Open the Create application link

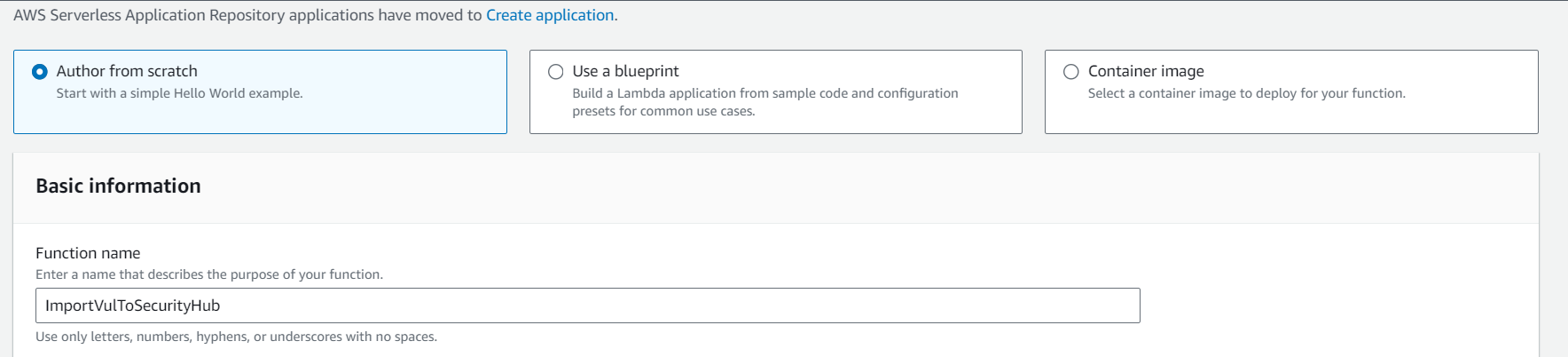[x=550, y=15]
